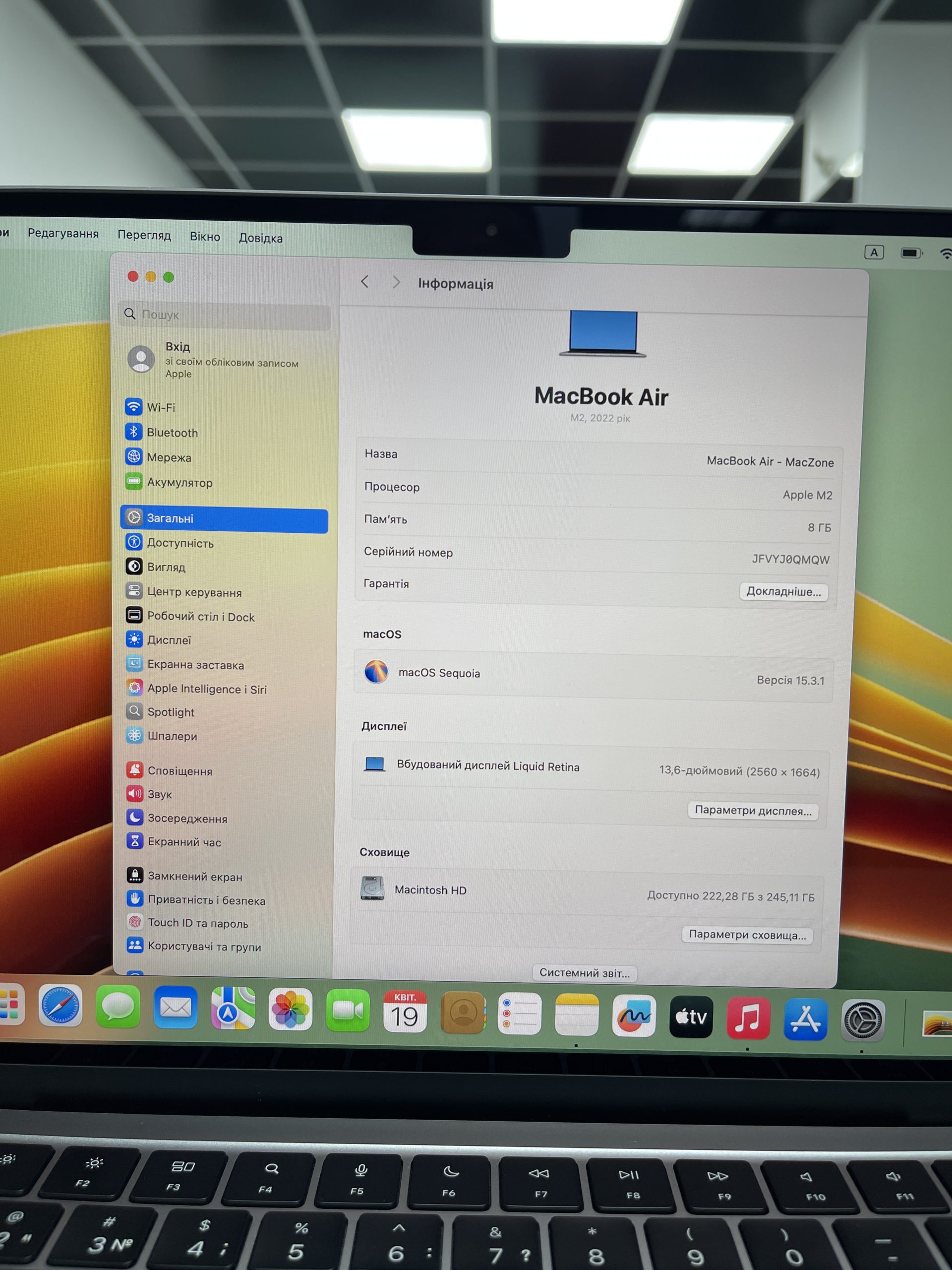952x1270 pixels.
Task: Click the Apple M2 processor value
Action: tap(807, 495)
